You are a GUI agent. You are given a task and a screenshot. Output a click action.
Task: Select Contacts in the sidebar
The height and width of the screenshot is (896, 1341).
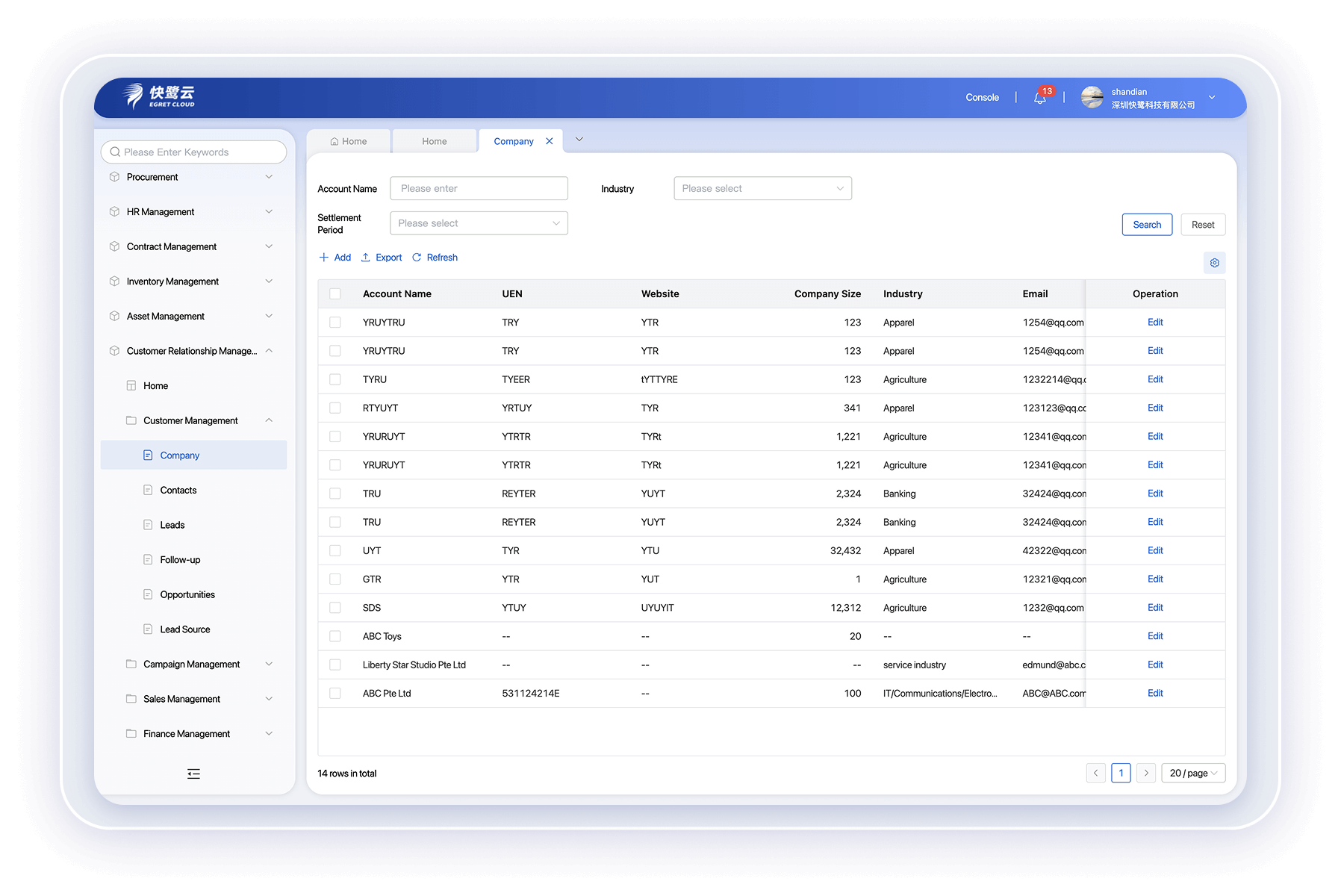coord(179,490)
